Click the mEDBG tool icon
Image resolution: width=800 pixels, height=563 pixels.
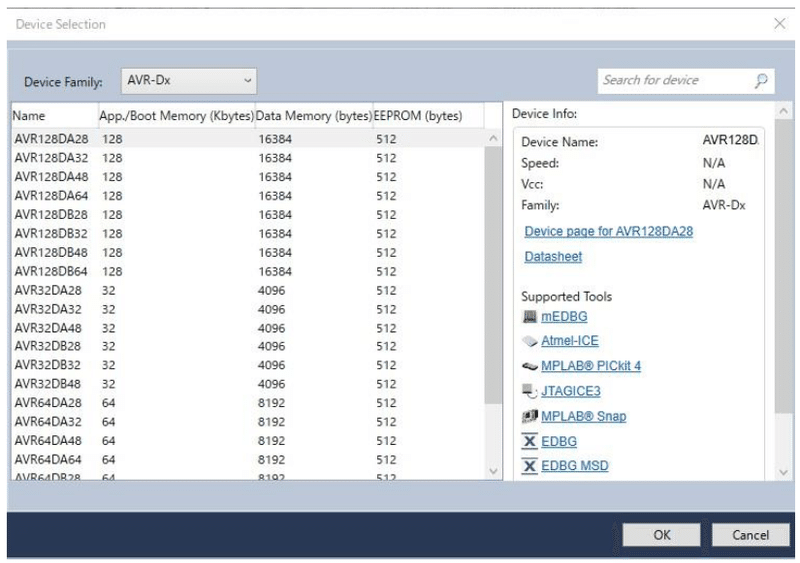pyautogui.click(x=530, y=316)
